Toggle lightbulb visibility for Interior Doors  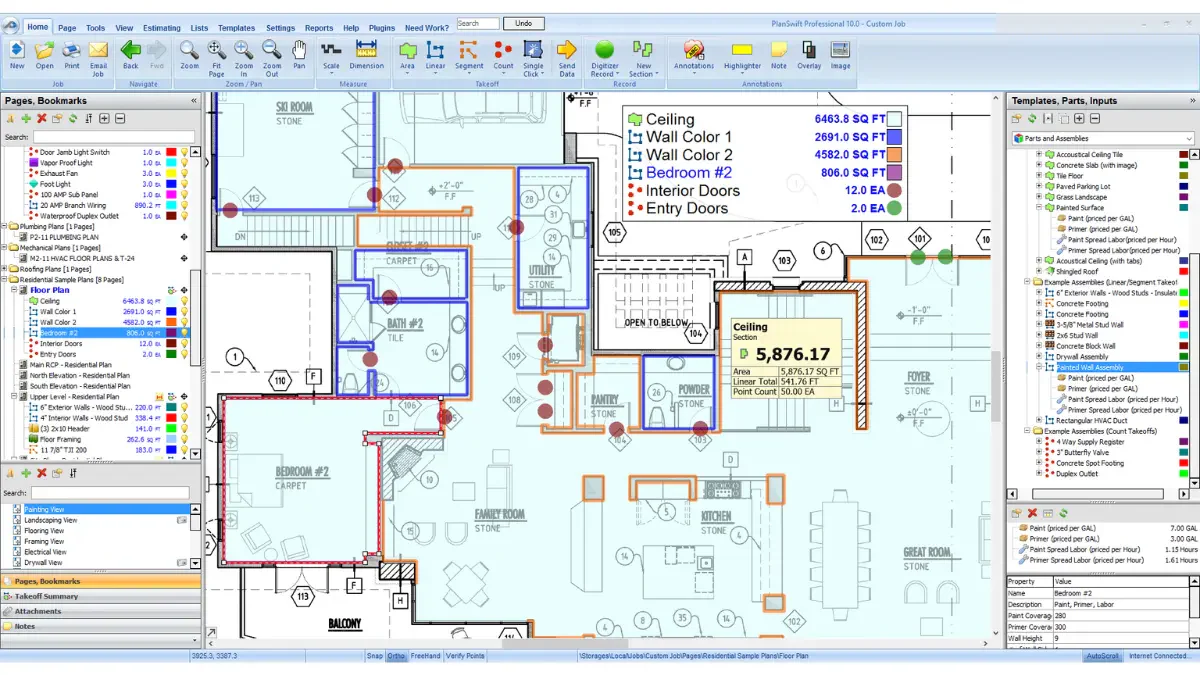pos(184,344)
